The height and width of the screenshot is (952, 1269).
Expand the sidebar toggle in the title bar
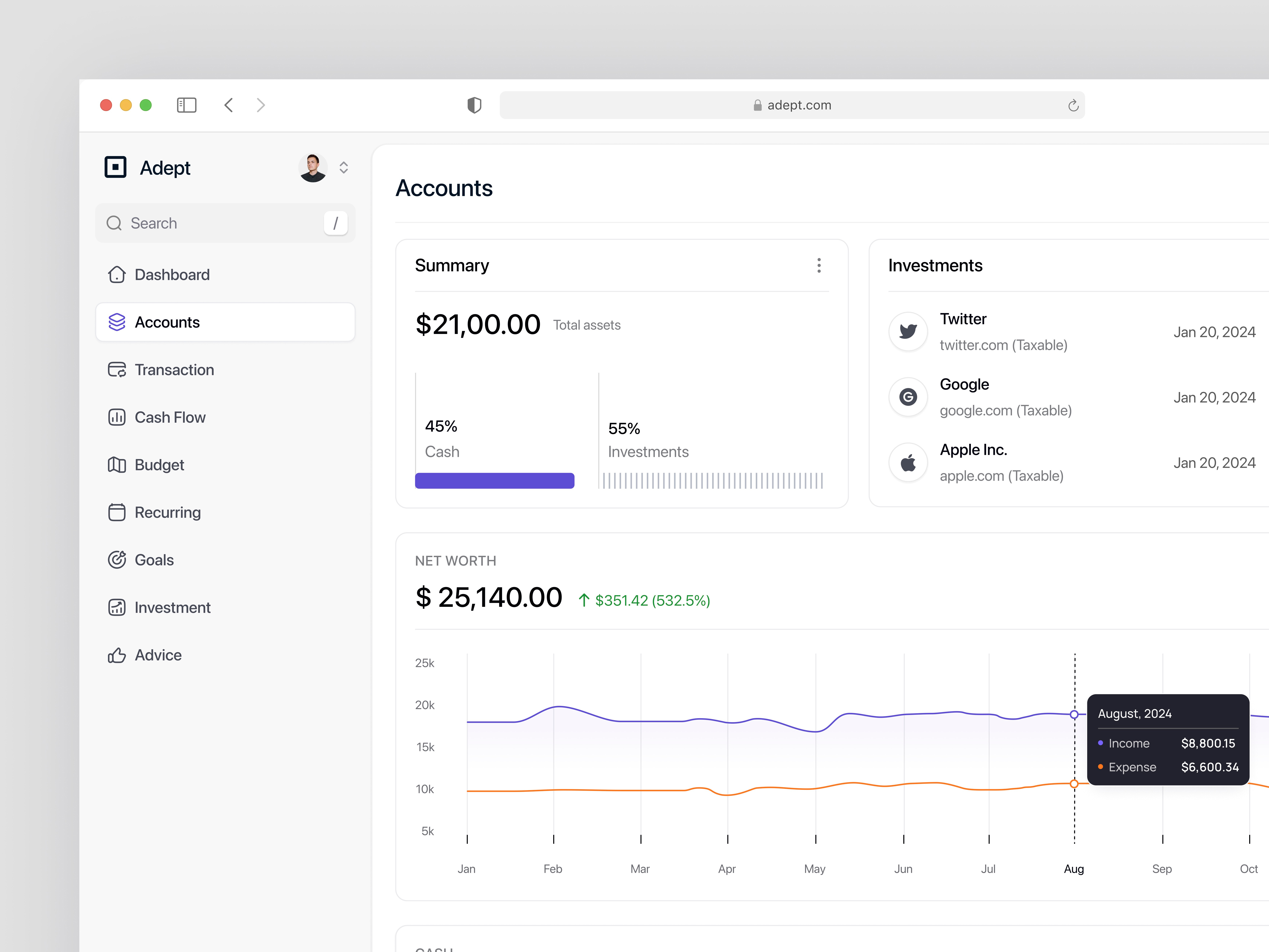click(x=186, y=105)
